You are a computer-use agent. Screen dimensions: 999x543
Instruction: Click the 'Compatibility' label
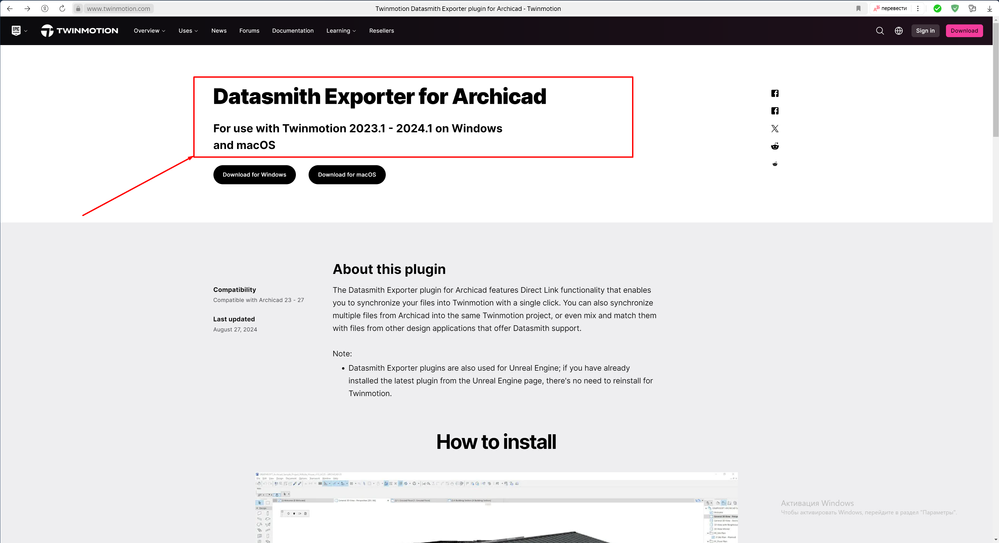(234, 289)
